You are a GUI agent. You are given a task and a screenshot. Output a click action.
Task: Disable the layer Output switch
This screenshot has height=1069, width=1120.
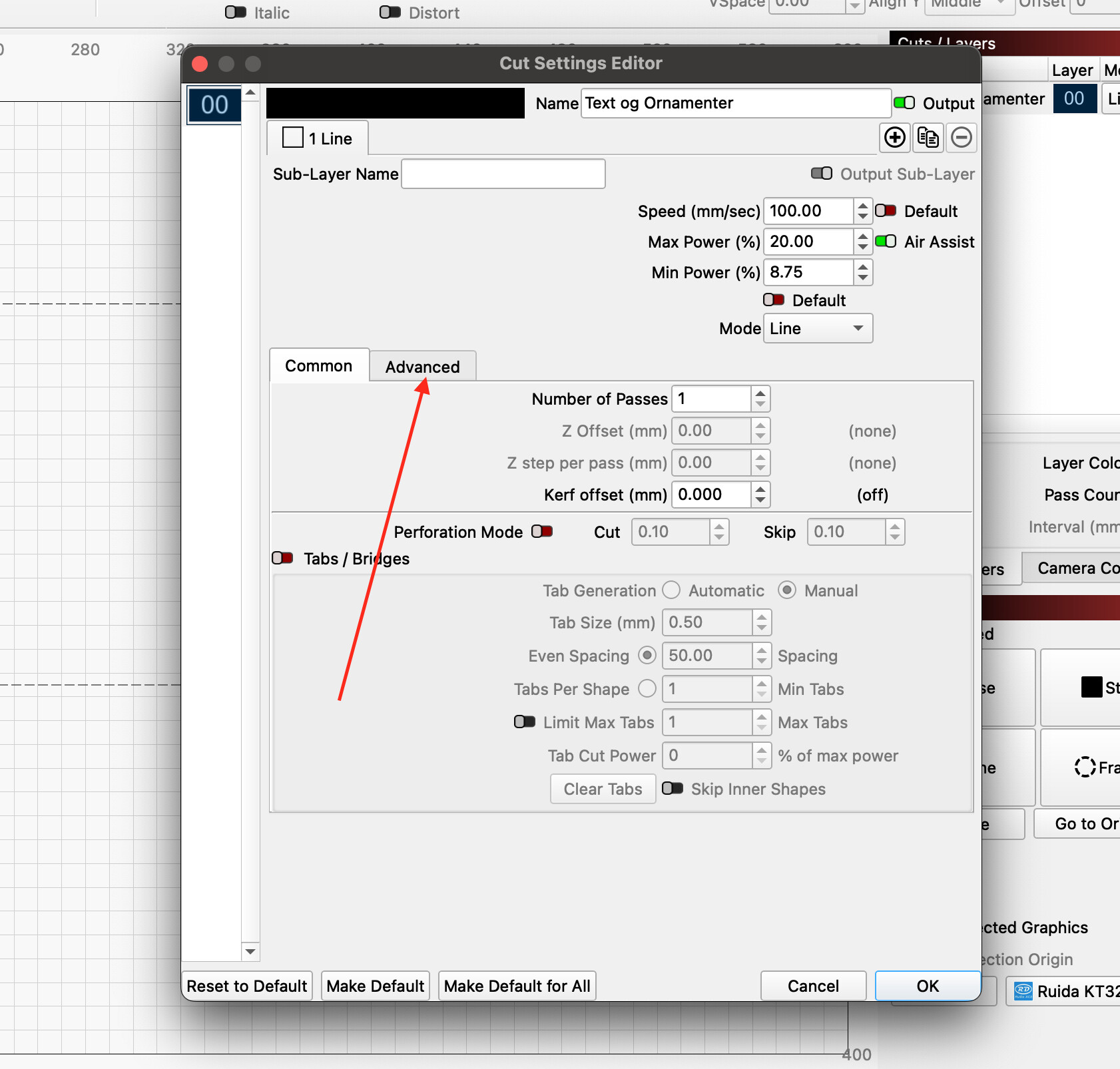point(904,103)
